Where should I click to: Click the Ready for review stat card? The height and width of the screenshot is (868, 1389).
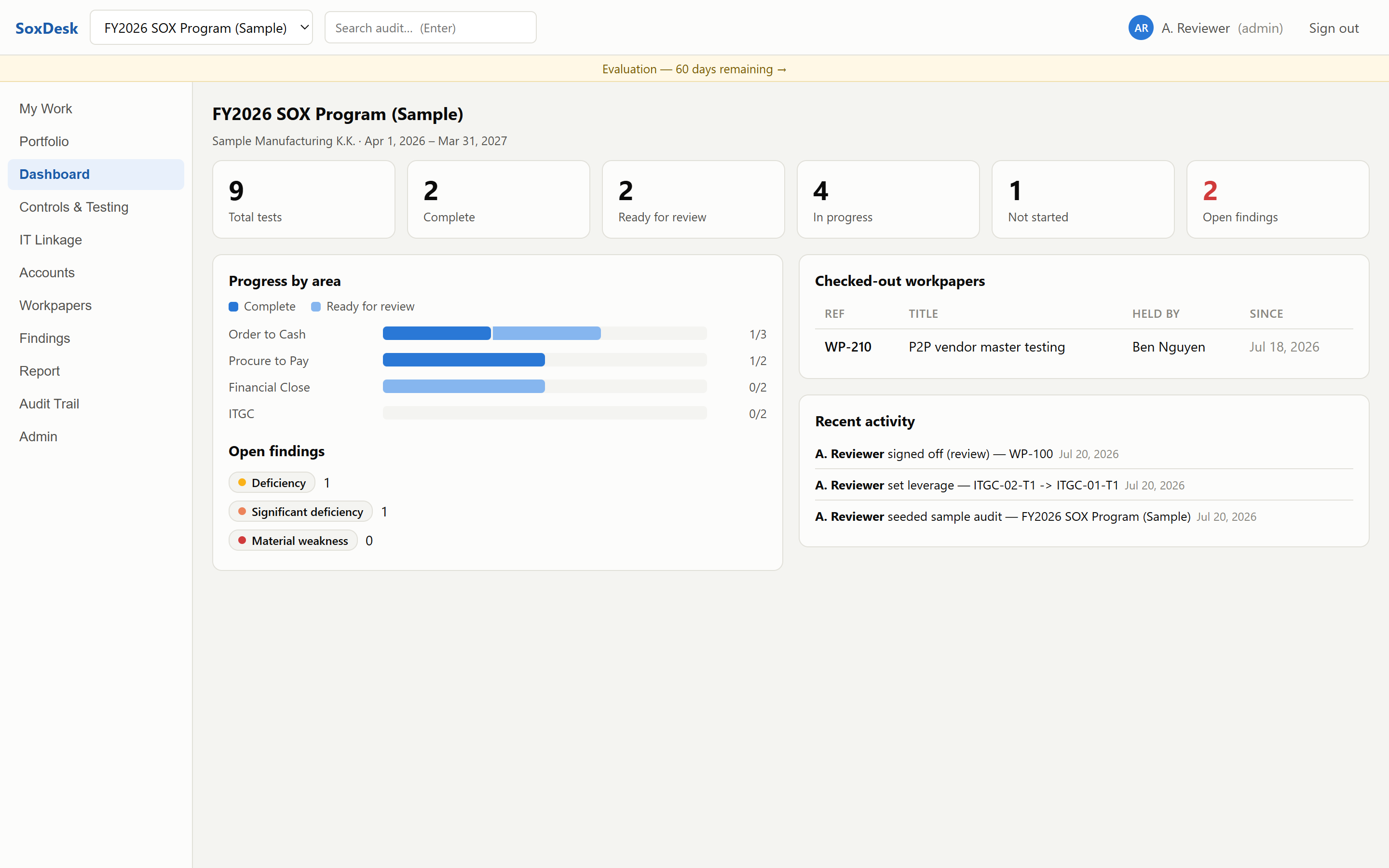[694, 199]
